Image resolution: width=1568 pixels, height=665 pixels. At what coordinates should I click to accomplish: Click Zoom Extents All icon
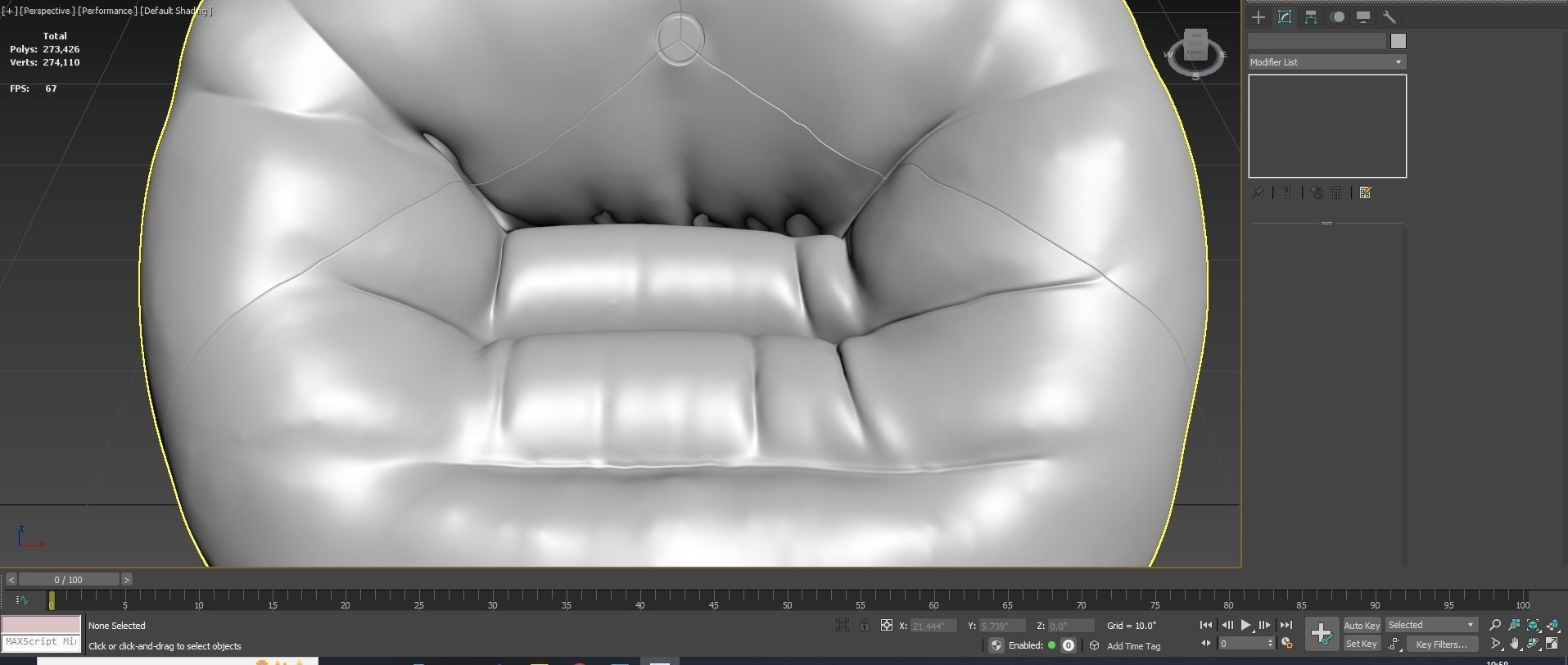click(1552, 625)
